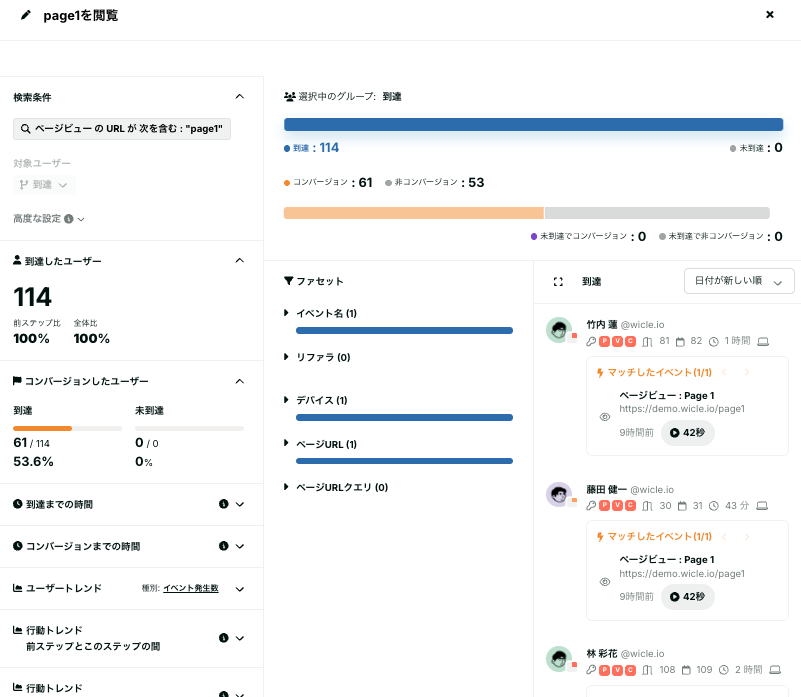Viewport: 801px width, 697px height.
Task: Play the 42秒 replay in 竹内 蓮's event
Action: click(x=688, y=433)
